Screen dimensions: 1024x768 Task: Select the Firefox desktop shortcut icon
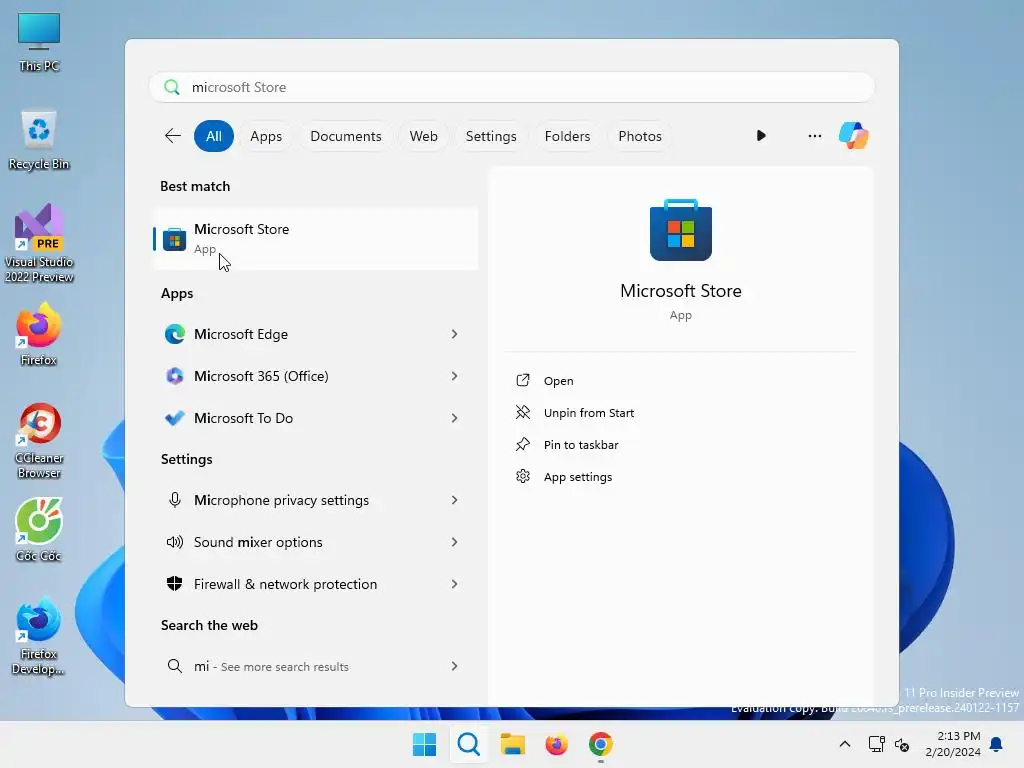(x=39, y=334)
